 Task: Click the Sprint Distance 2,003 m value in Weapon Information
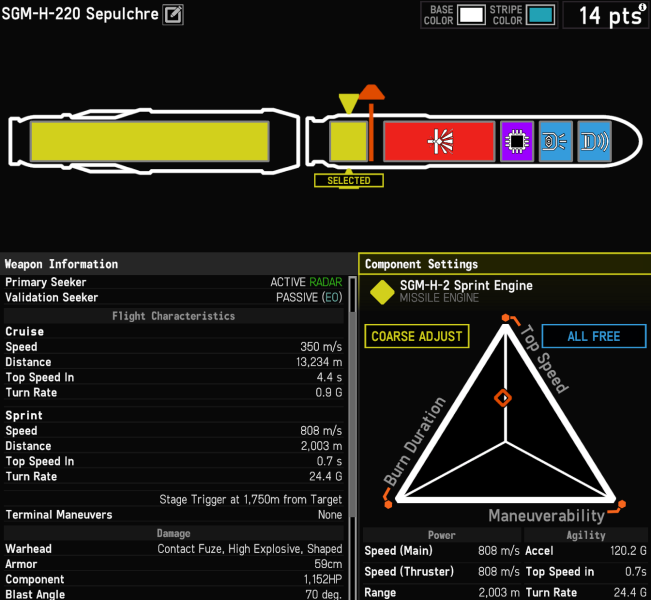coord(321,446)
